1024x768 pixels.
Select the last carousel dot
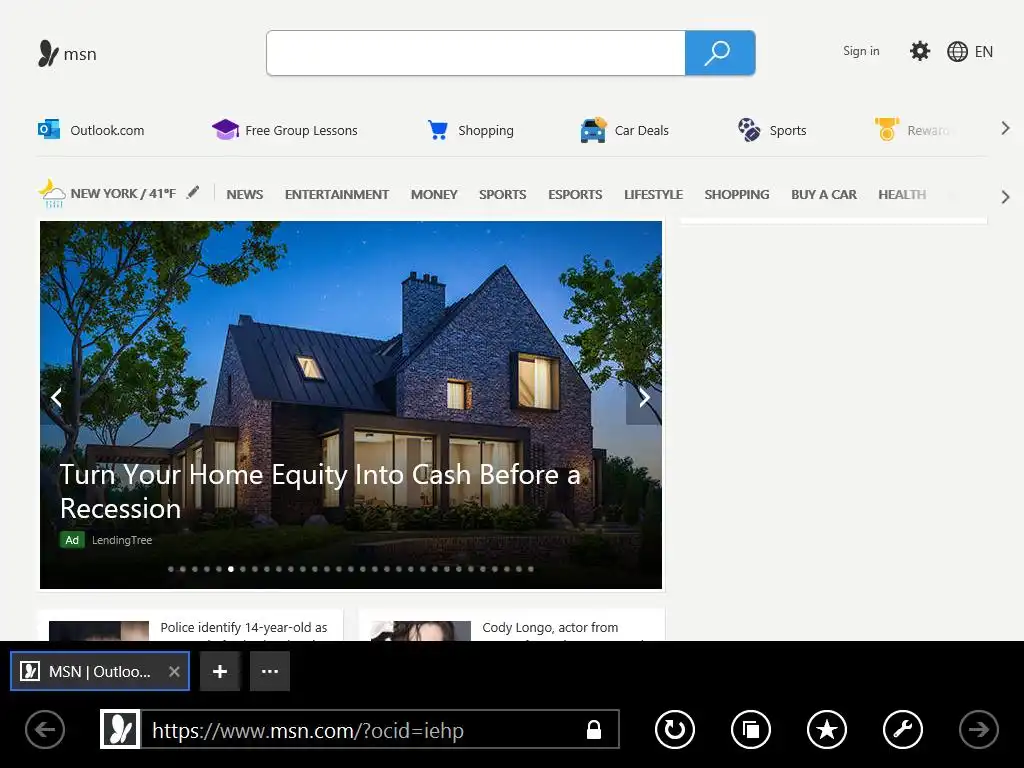530,569
